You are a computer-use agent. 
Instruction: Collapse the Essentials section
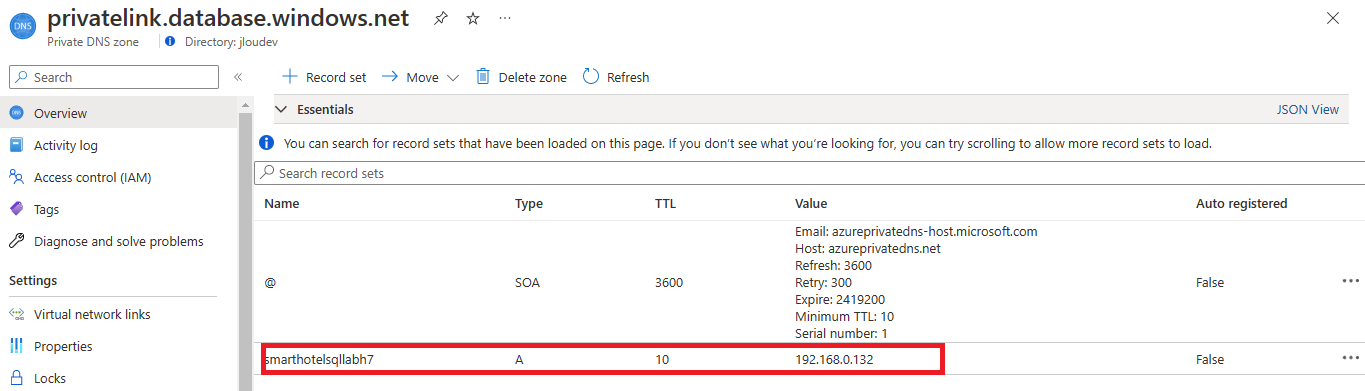[x=281, y=109]
